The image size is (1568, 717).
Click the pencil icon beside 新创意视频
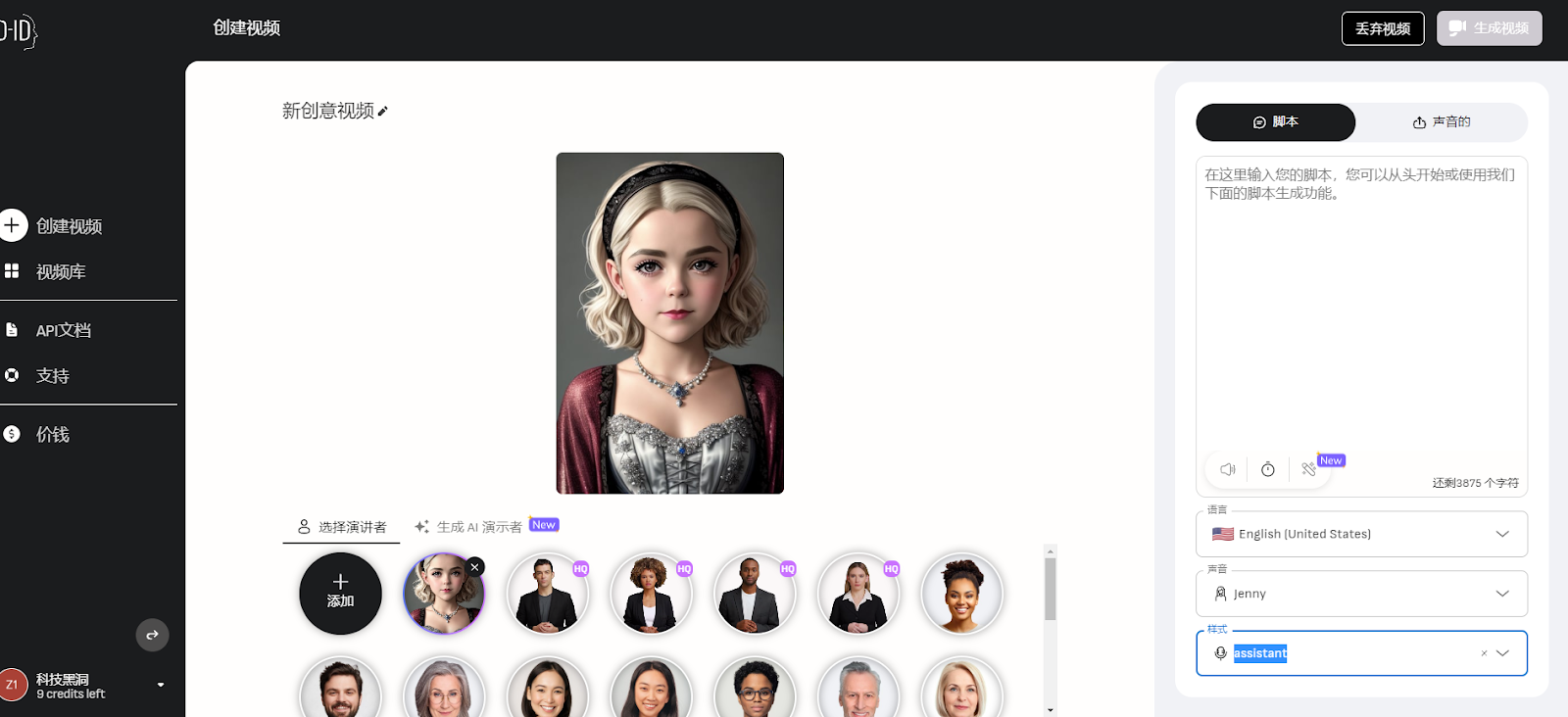tap(383, 112)
